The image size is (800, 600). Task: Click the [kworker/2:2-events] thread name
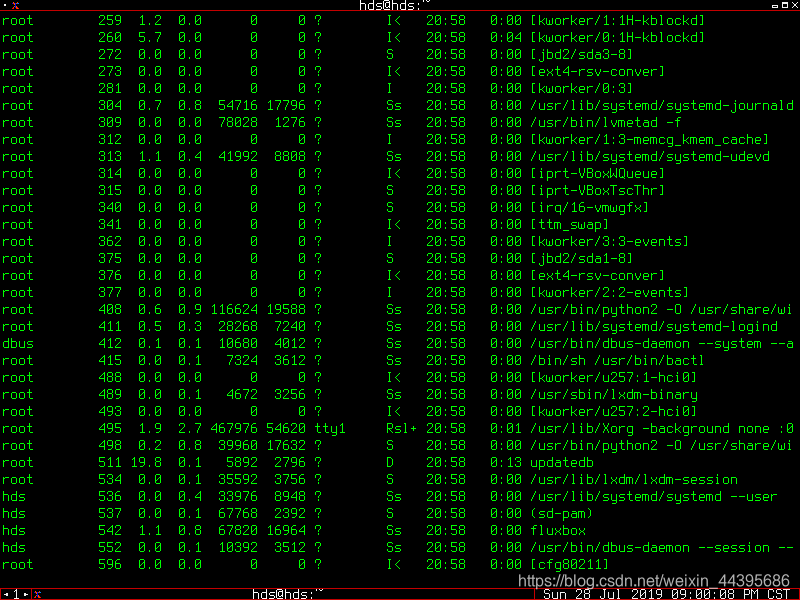click(610, 293)
